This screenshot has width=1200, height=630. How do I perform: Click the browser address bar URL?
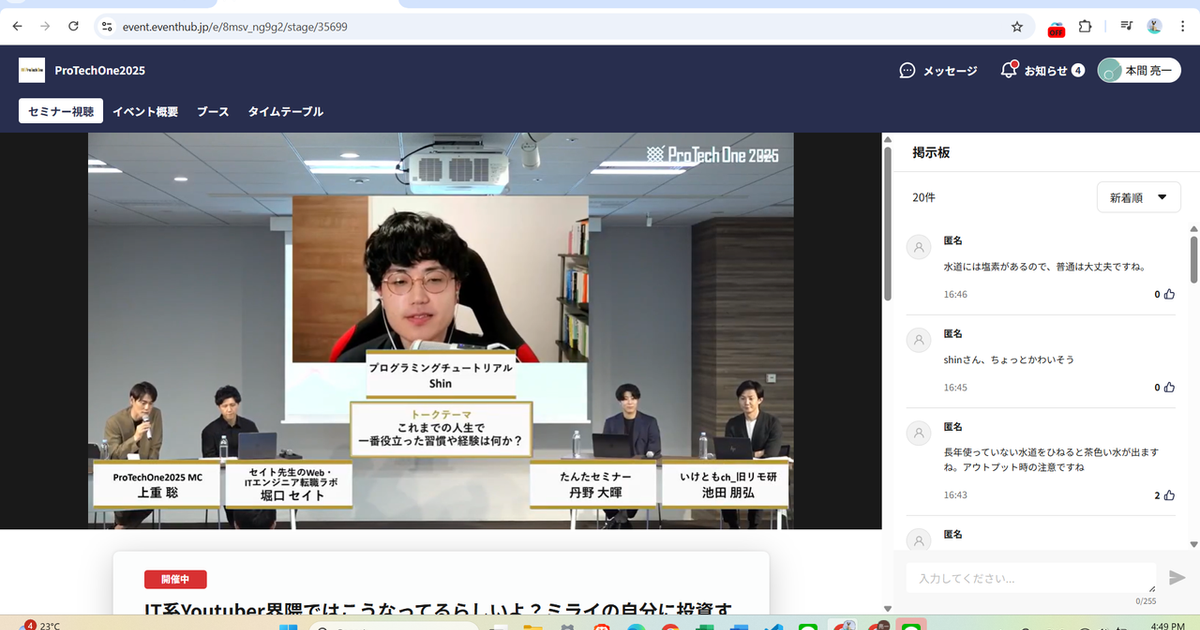(235, 27)
